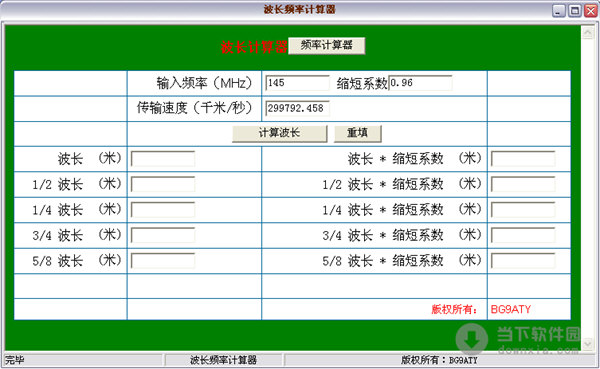The width and height of the screenshot is (600, 369).
Task: Click the 输入频率 (MHz) label
Action: [x=204, y=83]
